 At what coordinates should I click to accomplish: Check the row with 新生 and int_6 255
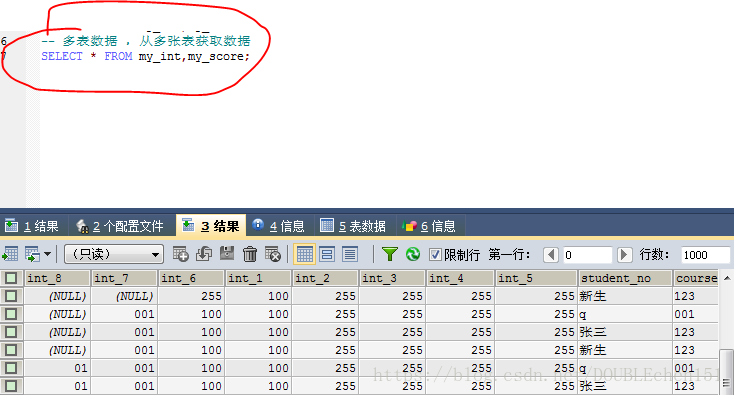click(x=11, y=296)
